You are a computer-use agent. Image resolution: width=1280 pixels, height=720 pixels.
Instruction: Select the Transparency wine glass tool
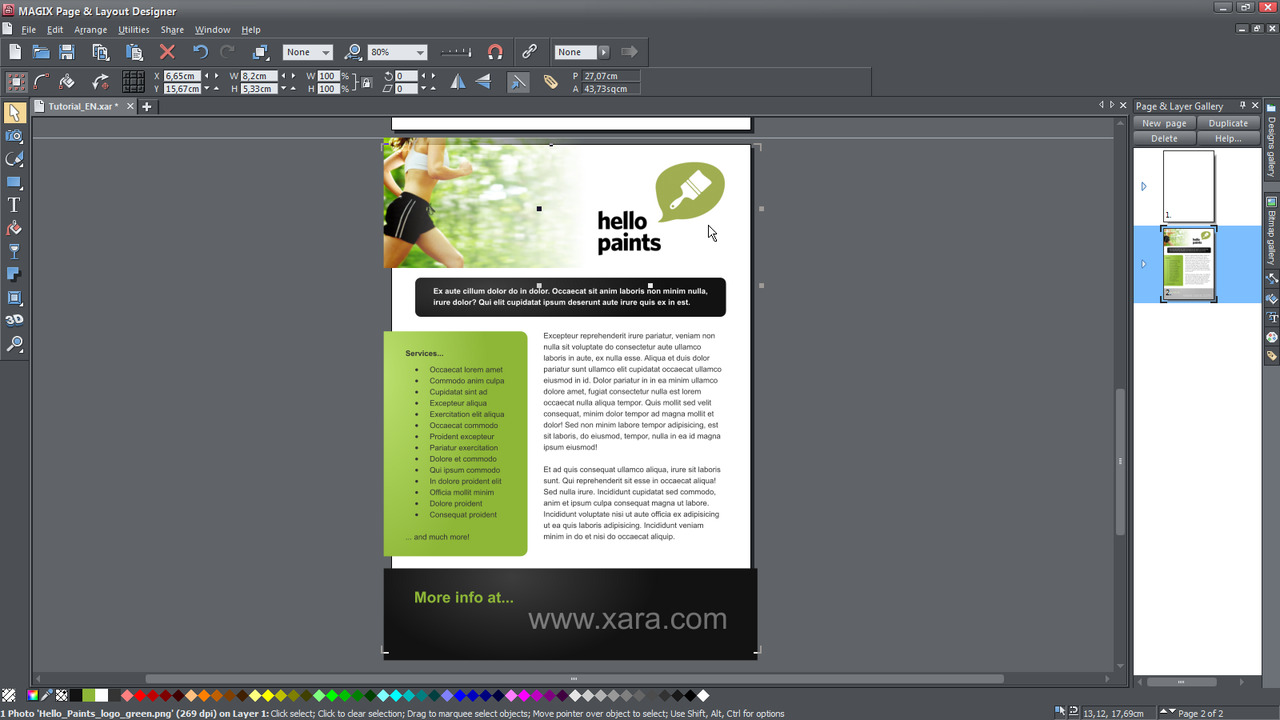point(14,251)
